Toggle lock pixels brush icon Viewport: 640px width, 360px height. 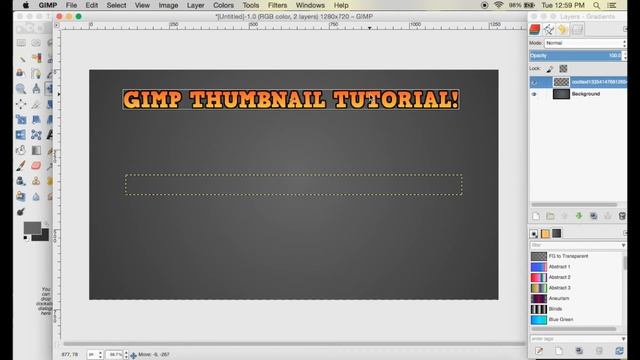pos(550,69)
